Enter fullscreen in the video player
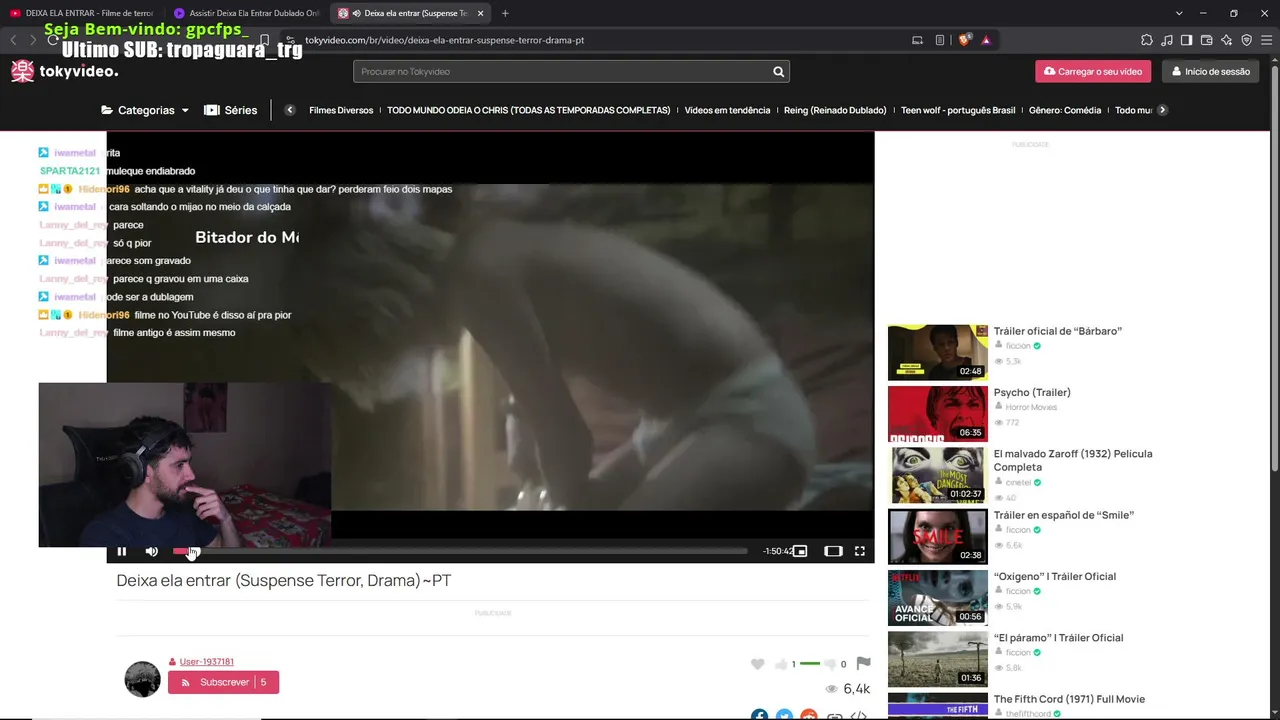 point(860,551)
